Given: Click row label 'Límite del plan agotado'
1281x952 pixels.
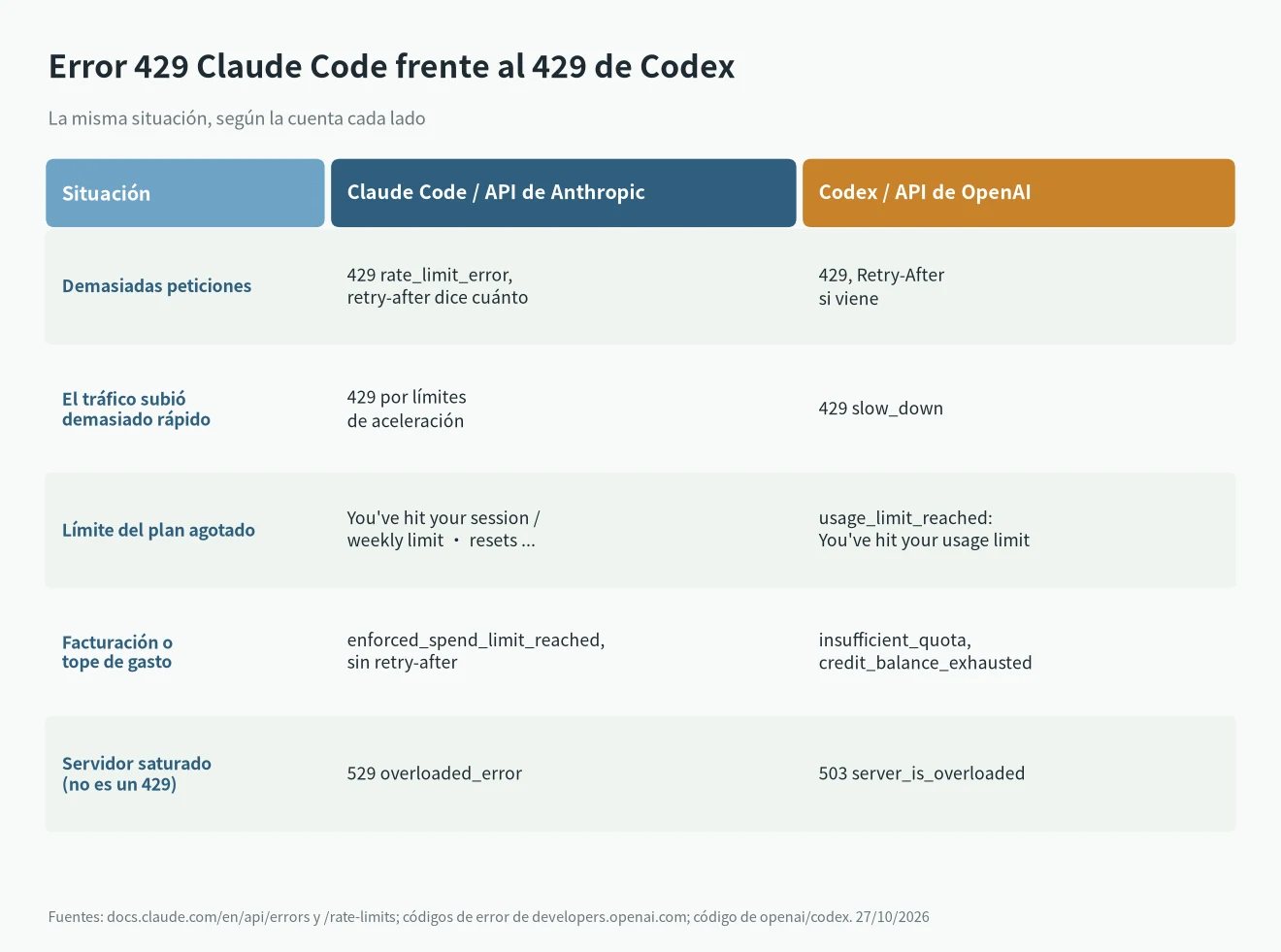Looking at the screenshot, I should click(x=158, y=530).
